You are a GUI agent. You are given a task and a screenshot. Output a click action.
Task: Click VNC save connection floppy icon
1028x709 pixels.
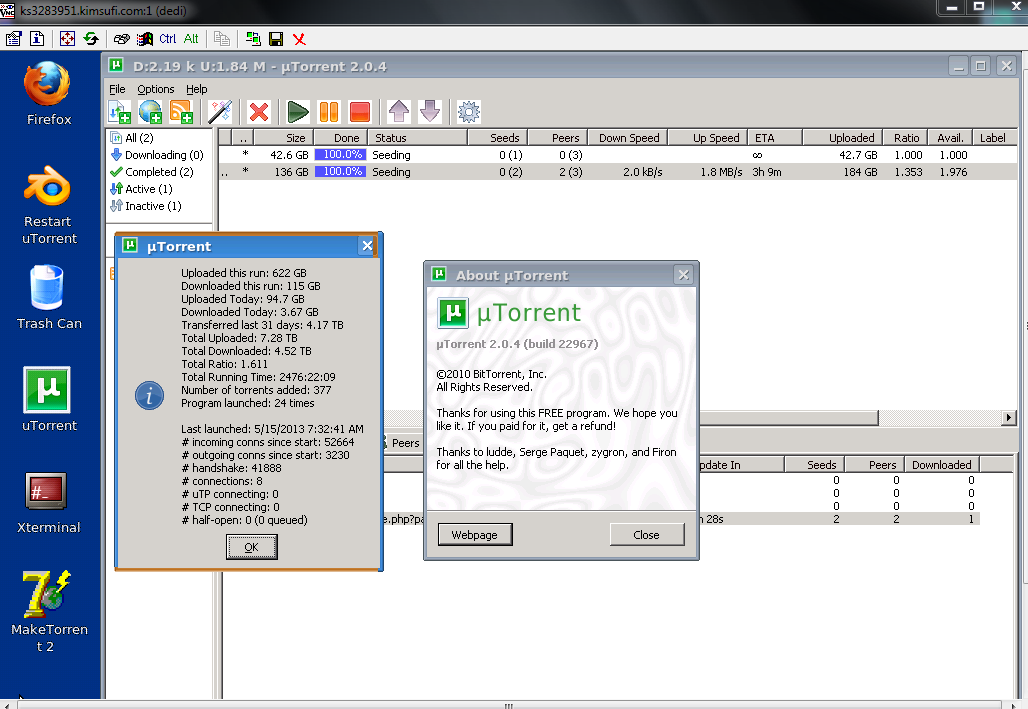(x=276, y=39)
